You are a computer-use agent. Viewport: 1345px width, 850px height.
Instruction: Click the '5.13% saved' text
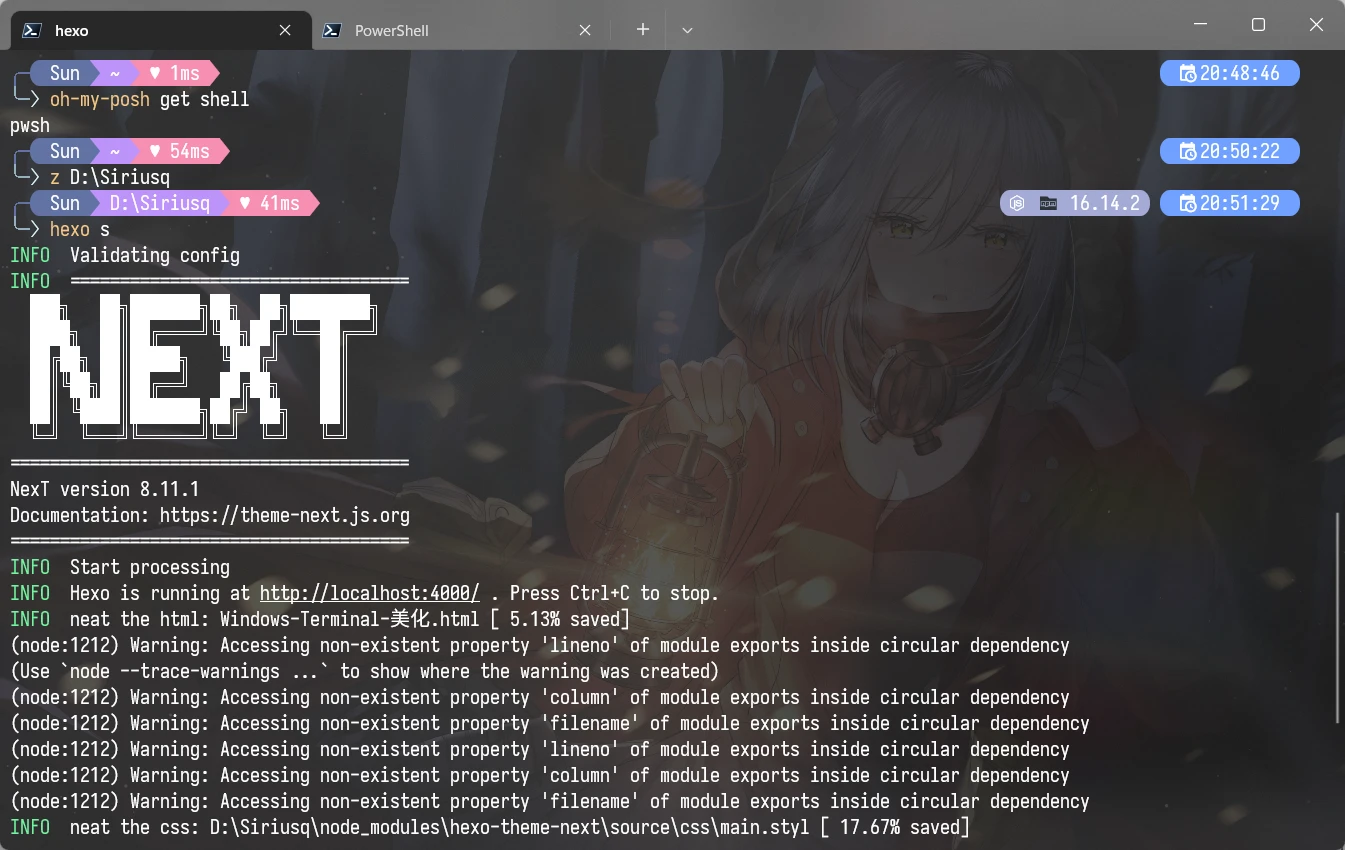(565, 619)
